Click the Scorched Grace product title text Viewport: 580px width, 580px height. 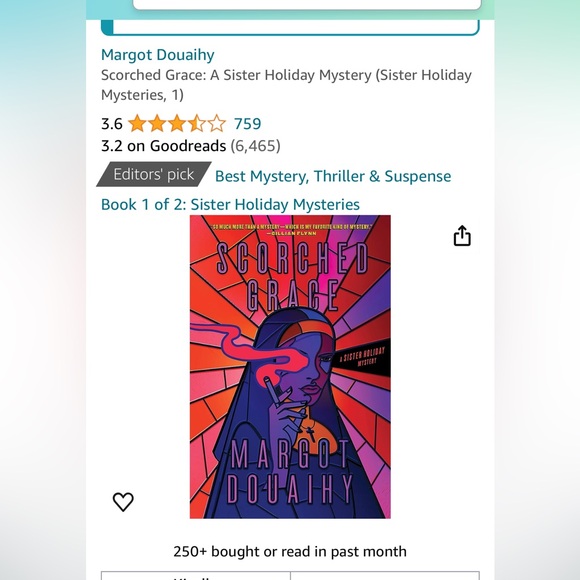286,85
